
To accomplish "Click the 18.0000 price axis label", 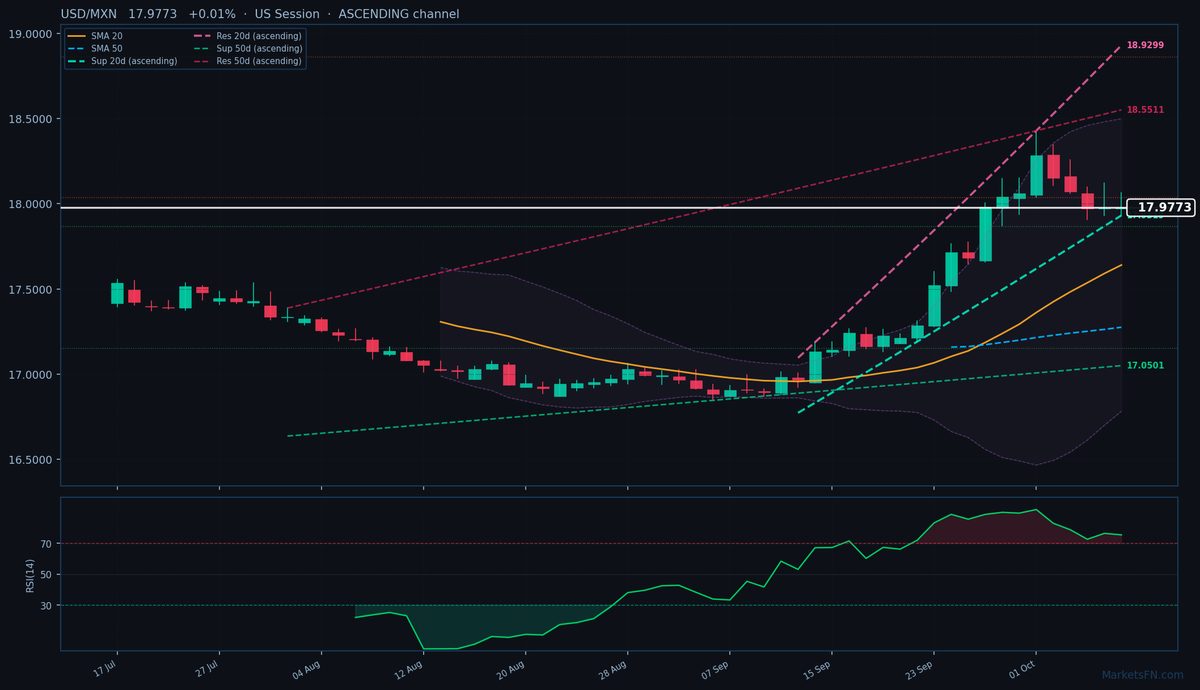I will coord(30,204).
